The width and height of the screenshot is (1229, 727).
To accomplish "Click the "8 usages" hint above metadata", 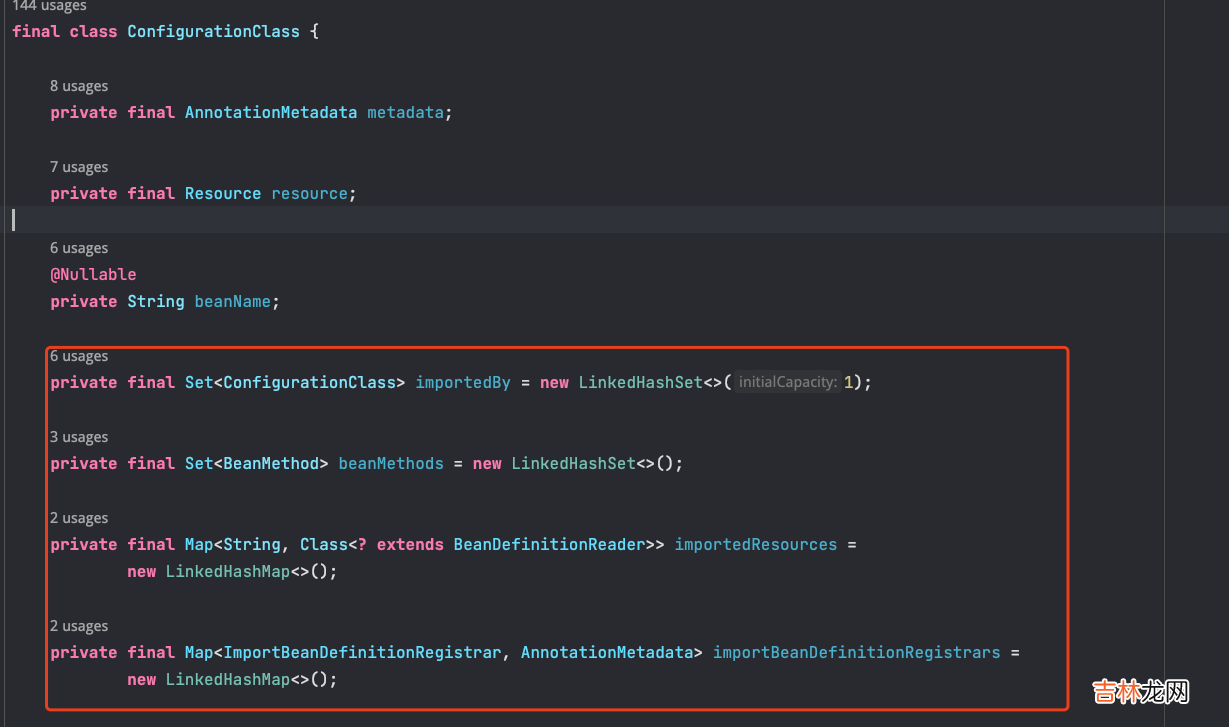I will 79,86.
